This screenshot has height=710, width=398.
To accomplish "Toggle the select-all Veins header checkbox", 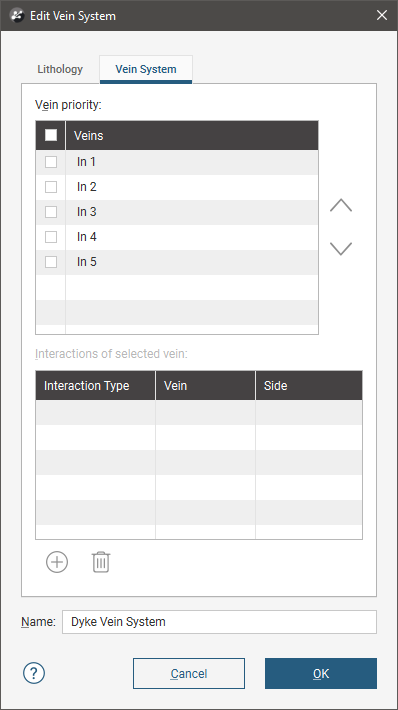I will point(51,135).
